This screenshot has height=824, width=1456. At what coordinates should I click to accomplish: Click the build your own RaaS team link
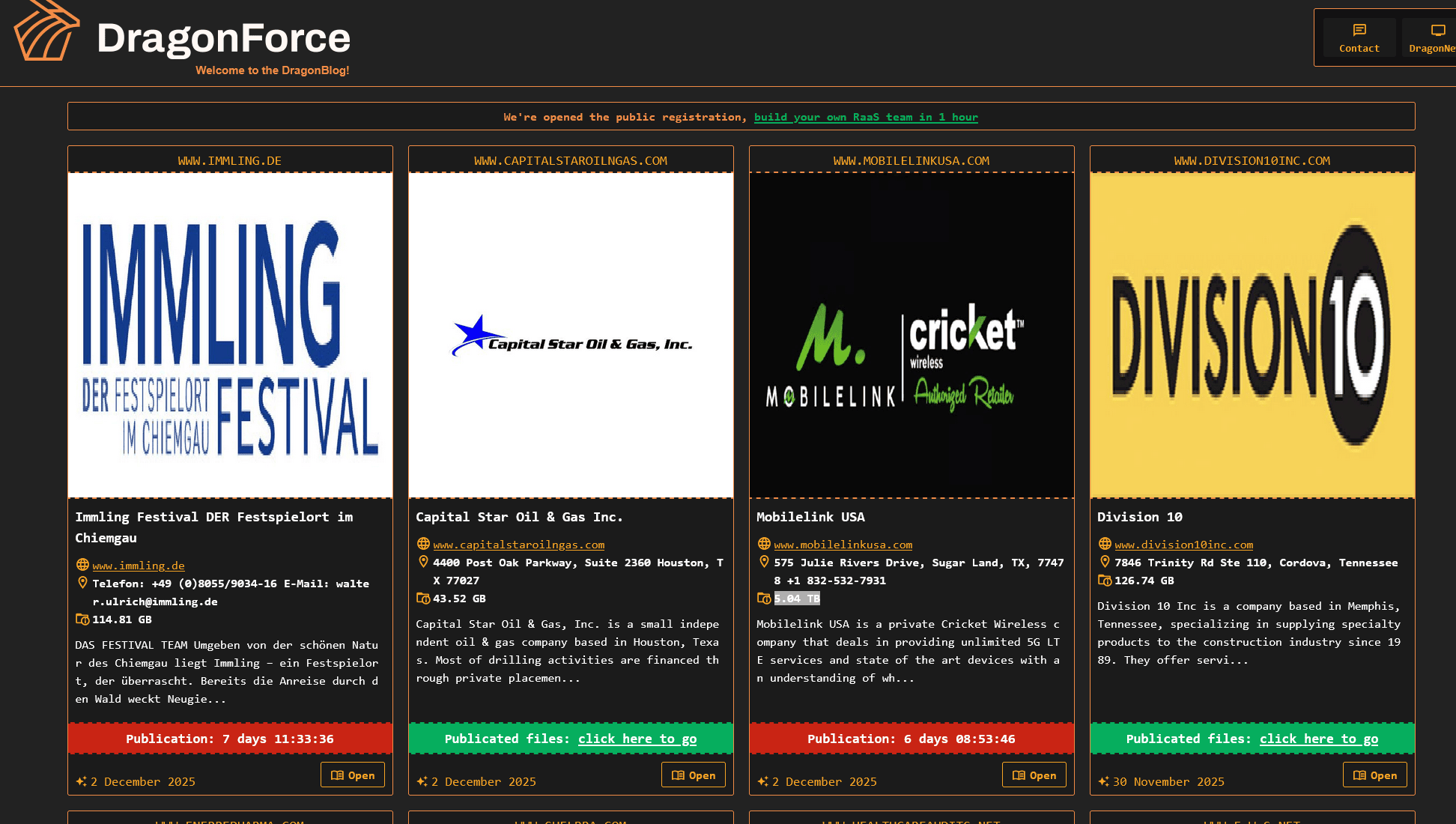coord(865,118)
